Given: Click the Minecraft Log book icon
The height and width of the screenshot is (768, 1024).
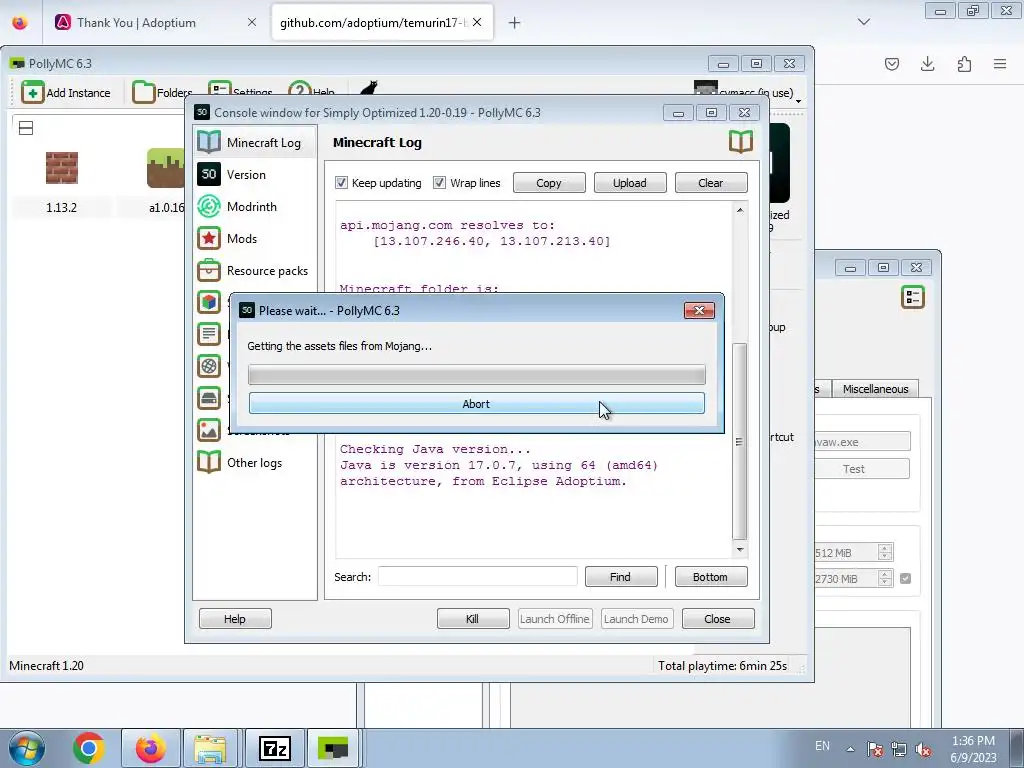Looking at the screenshot, I should coord(209,142).
